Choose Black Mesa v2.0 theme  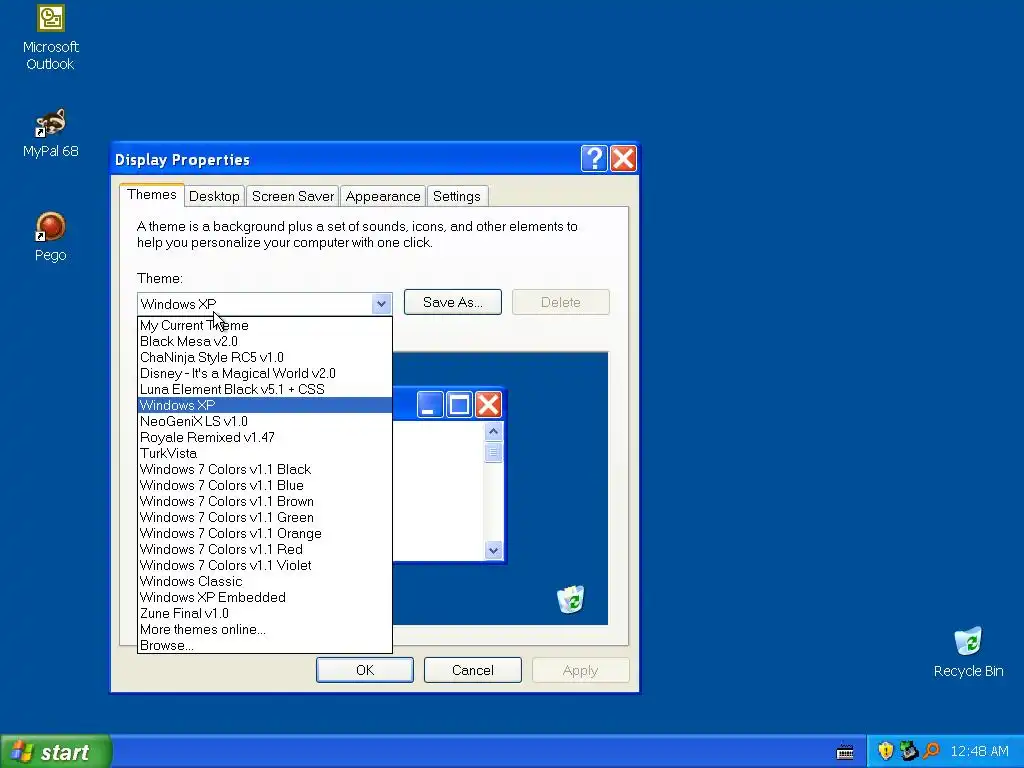(x=264, y=341)
